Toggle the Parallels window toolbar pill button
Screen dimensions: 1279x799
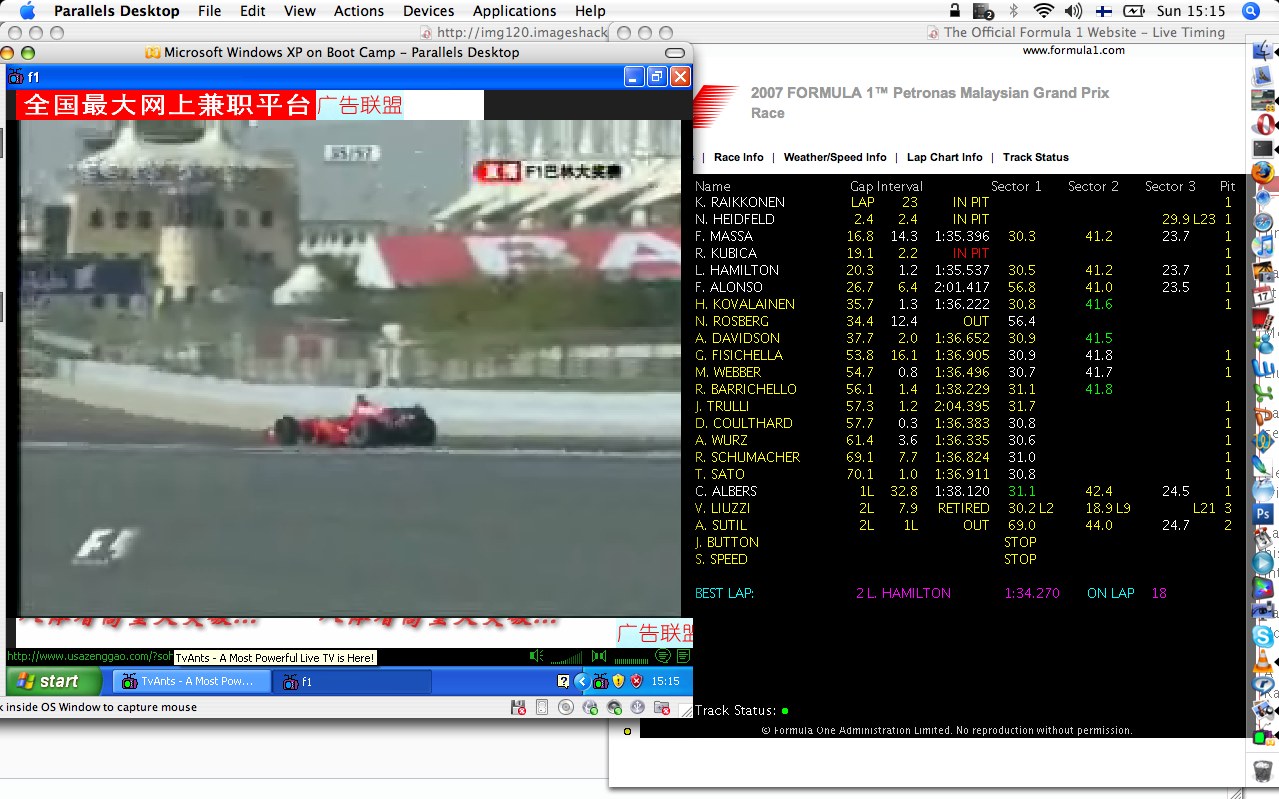675,52
